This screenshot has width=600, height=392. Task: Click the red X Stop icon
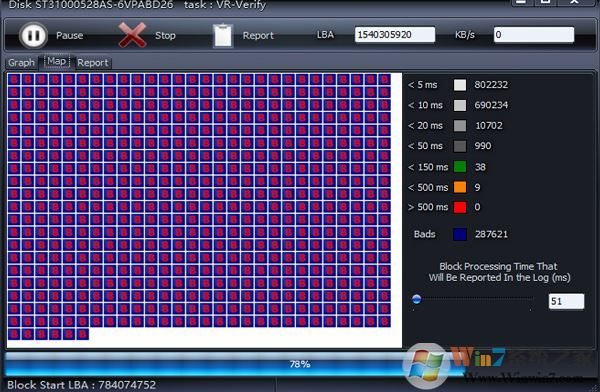point(132,35)
